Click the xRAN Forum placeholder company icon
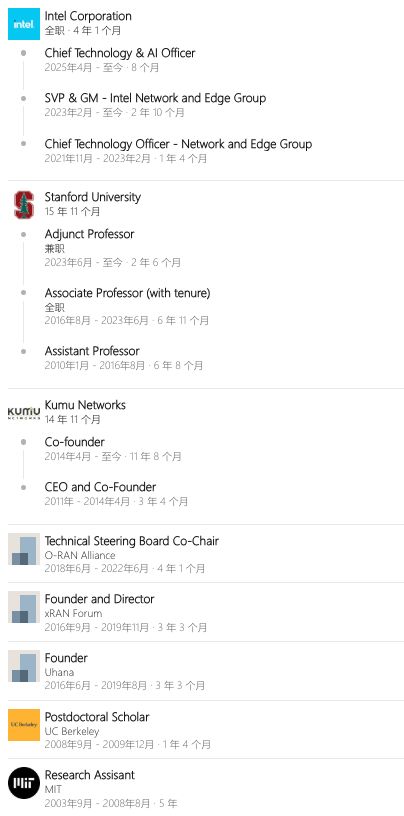The height and width of the screenshot is (816, 404). (x=24, y=607)
